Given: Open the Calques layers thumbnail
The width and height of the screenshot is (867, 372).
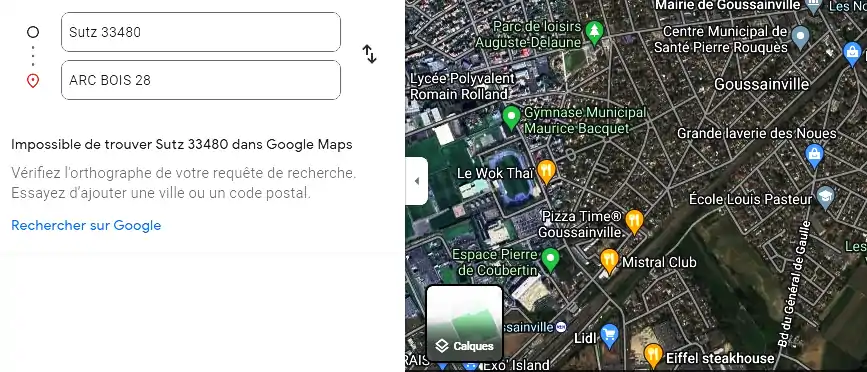Looking at the screenshot, I should (464, 323).
